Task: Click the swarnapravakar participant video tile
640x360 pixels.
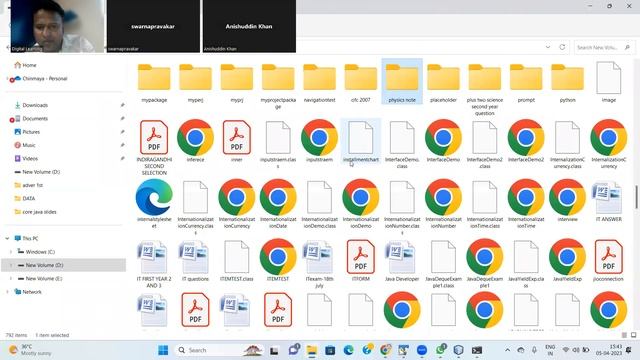Action: (x=153, y=26)
